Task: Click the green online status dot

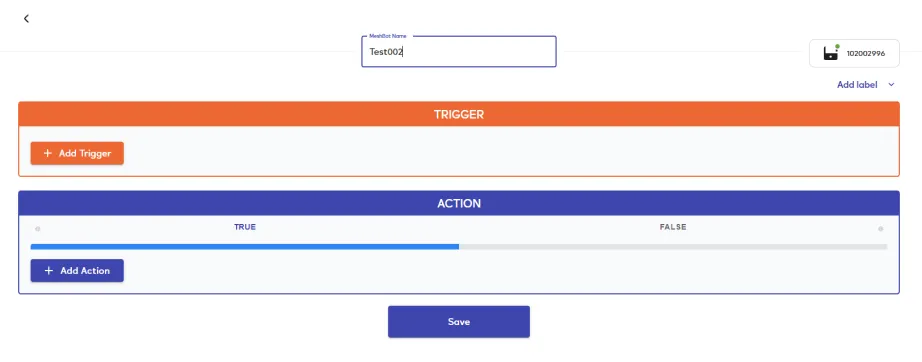Action: 837,46
